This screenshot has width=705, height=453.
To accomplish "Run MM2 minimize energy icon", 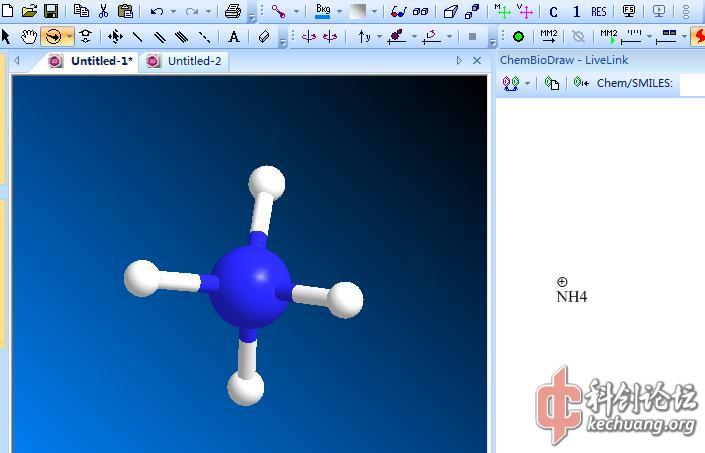I will (x=548, y=36).
